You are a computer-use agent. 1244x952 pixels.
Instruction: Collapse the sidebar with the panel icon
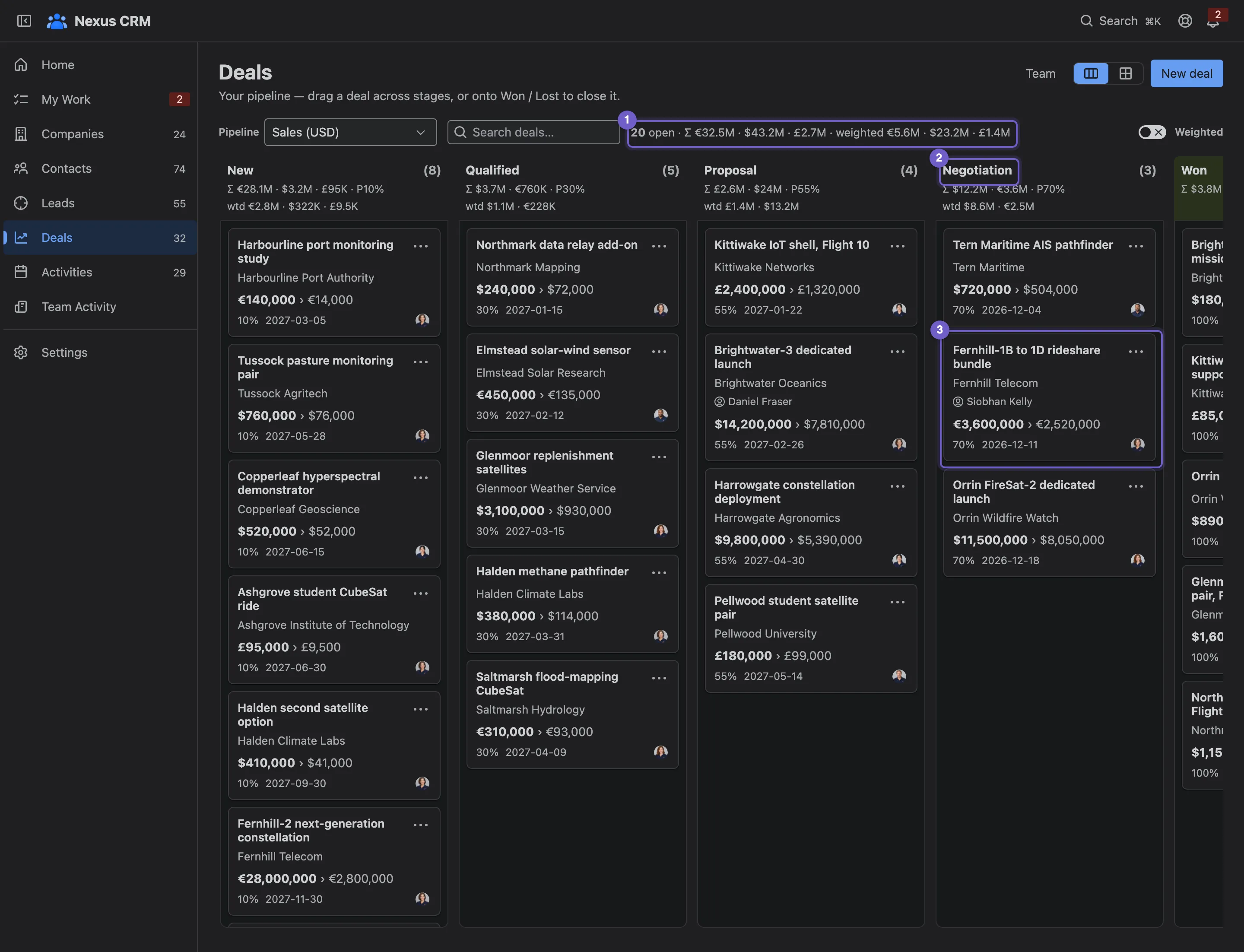point(24,21)
